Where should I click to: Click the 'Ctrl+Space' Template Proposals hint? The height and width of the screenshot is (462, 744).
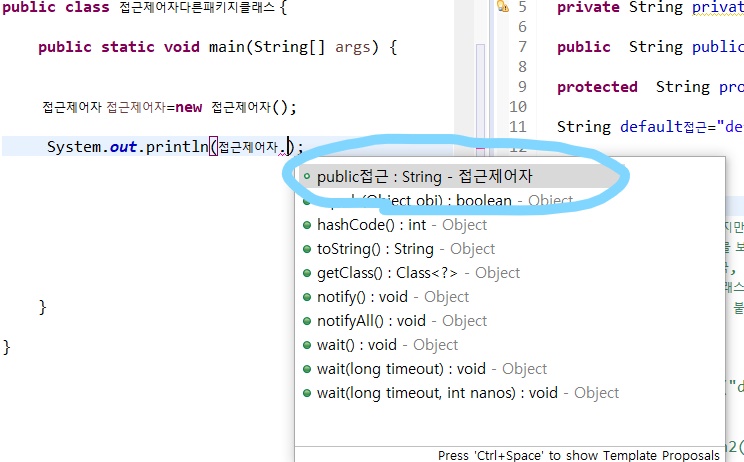[x=578, y=455]
